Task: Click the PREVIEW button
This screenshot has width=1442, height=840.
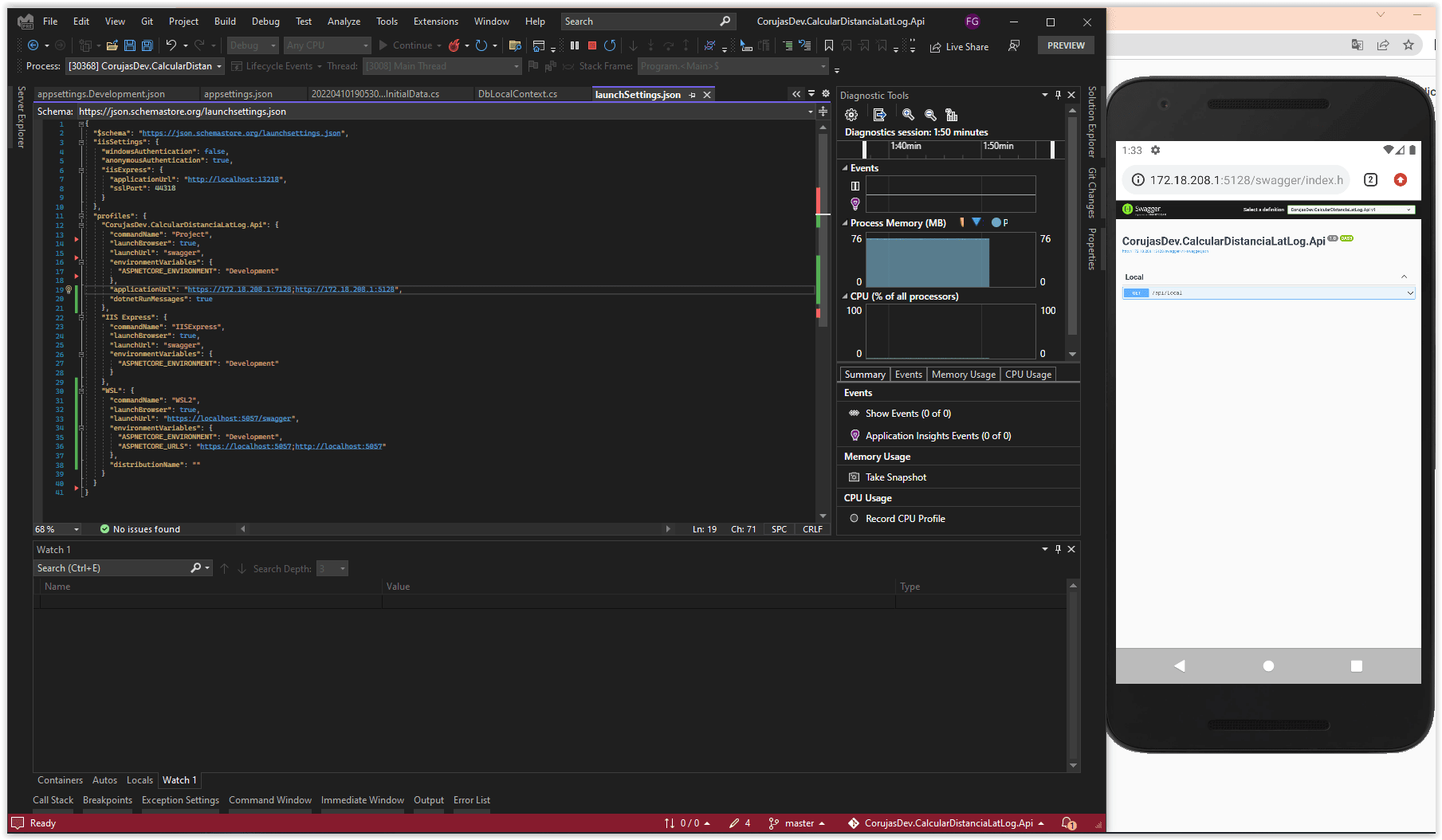Action: pos(1066,45)
